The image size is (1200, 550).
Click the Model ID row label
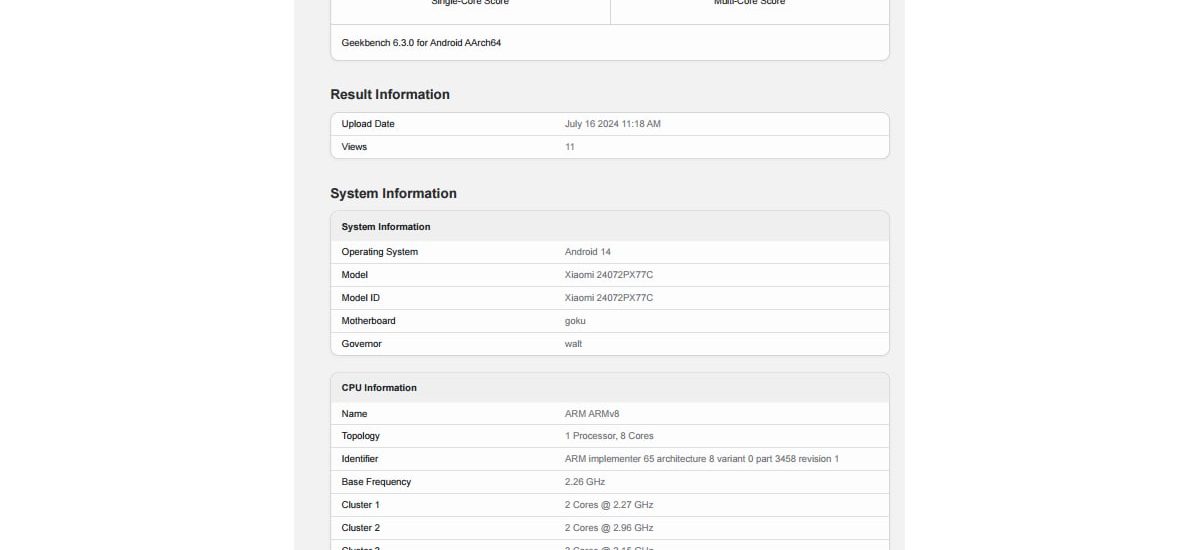360,298
